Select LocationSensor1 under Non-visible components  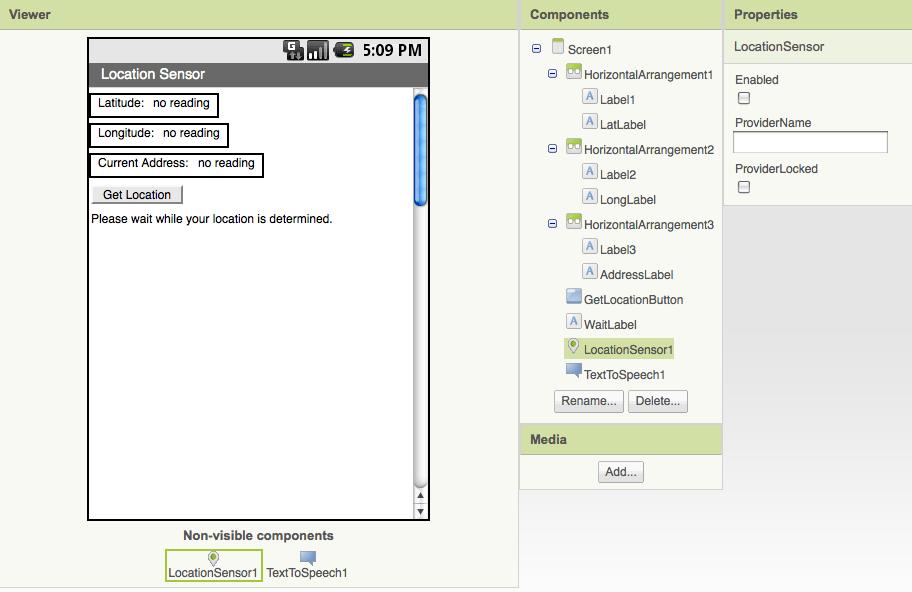213,565
